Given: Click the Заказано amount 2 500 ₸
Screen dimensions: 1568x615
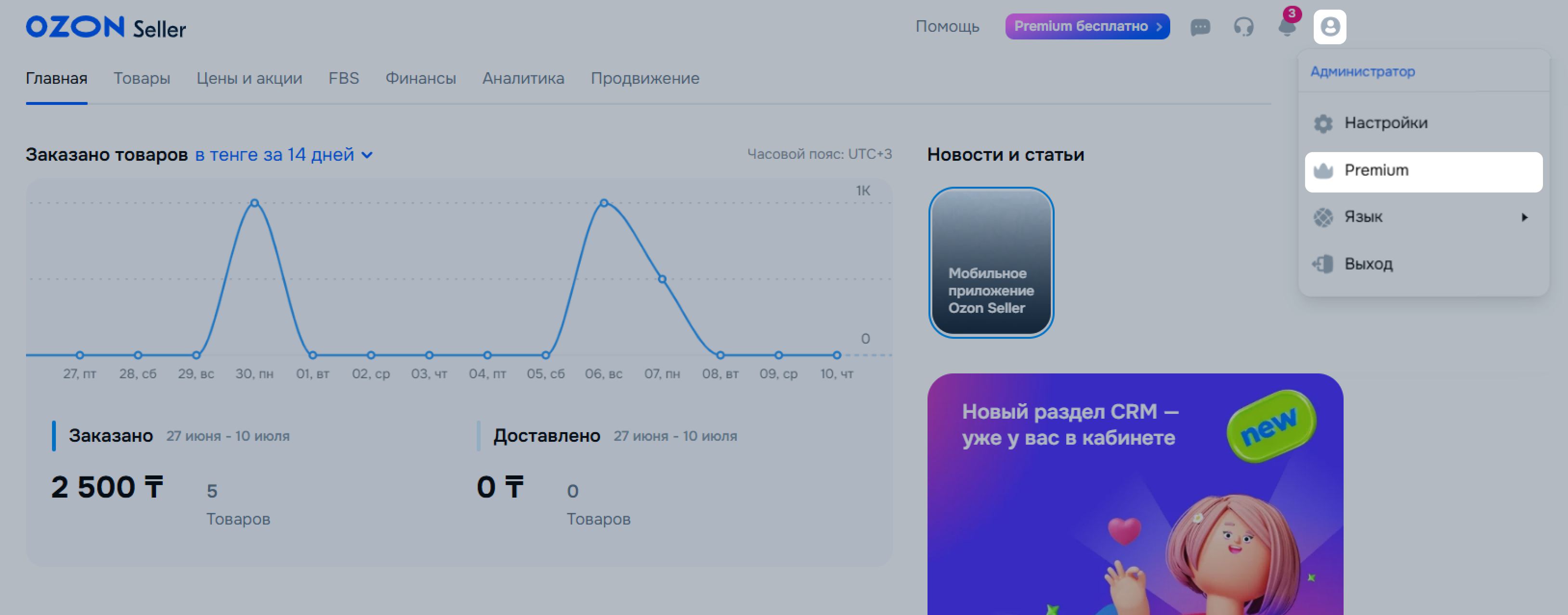Looking at the screenshot, I should tap(108, 487).
